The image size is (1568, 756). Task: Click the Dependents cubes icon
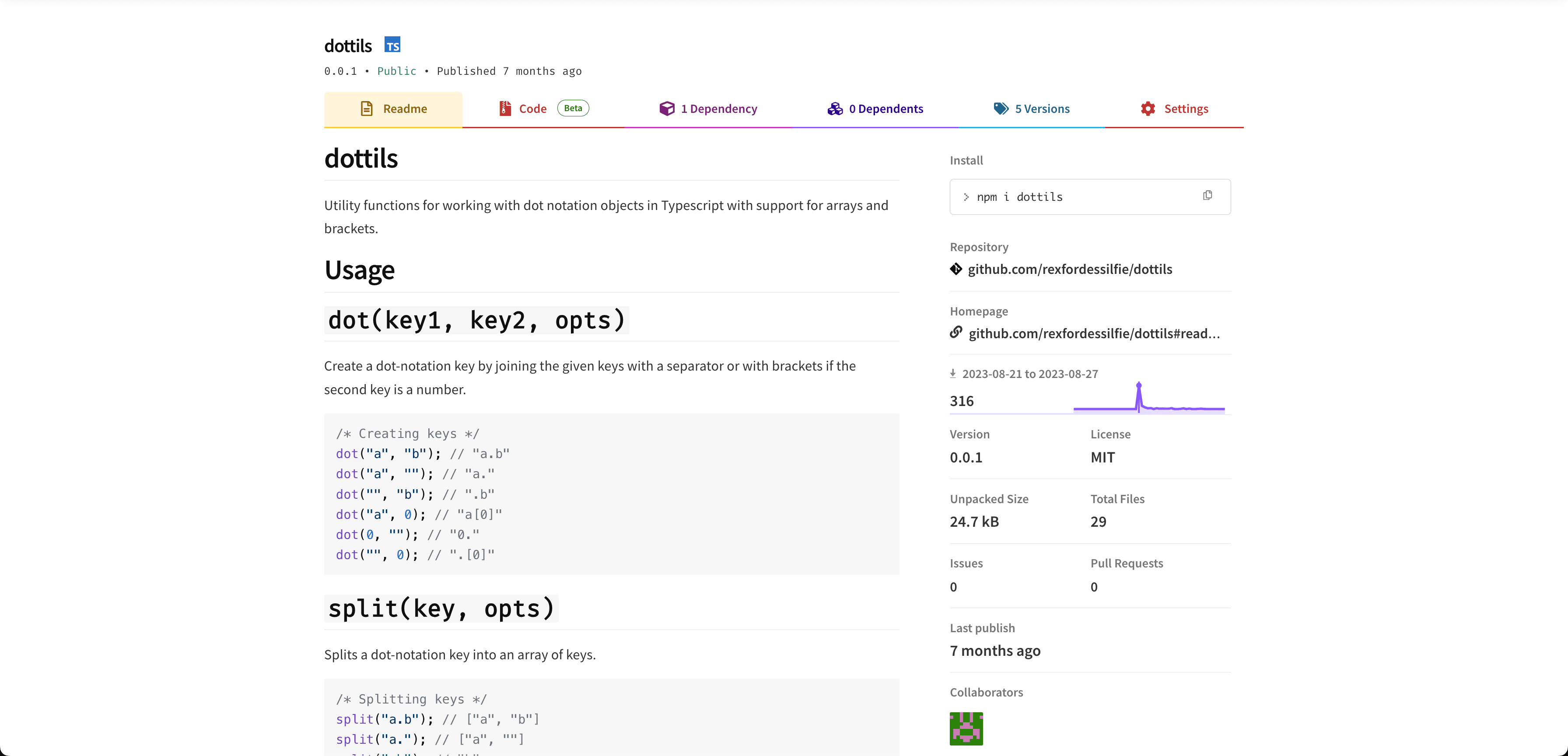click(835, 109)
